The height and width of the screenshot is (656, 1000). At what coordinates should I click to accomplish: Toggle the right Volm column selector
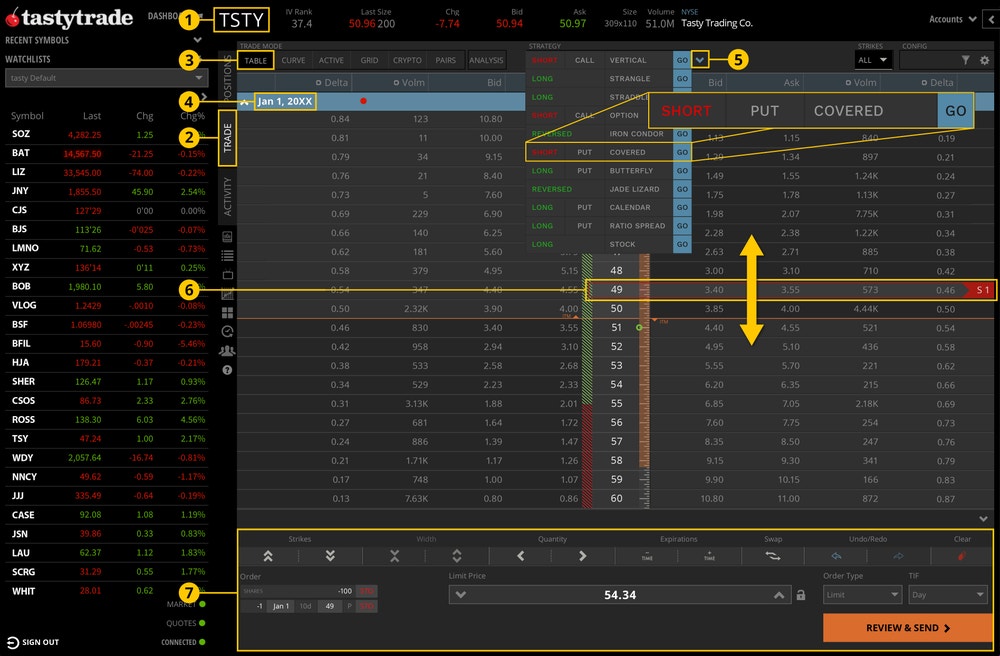click(848, 83)
